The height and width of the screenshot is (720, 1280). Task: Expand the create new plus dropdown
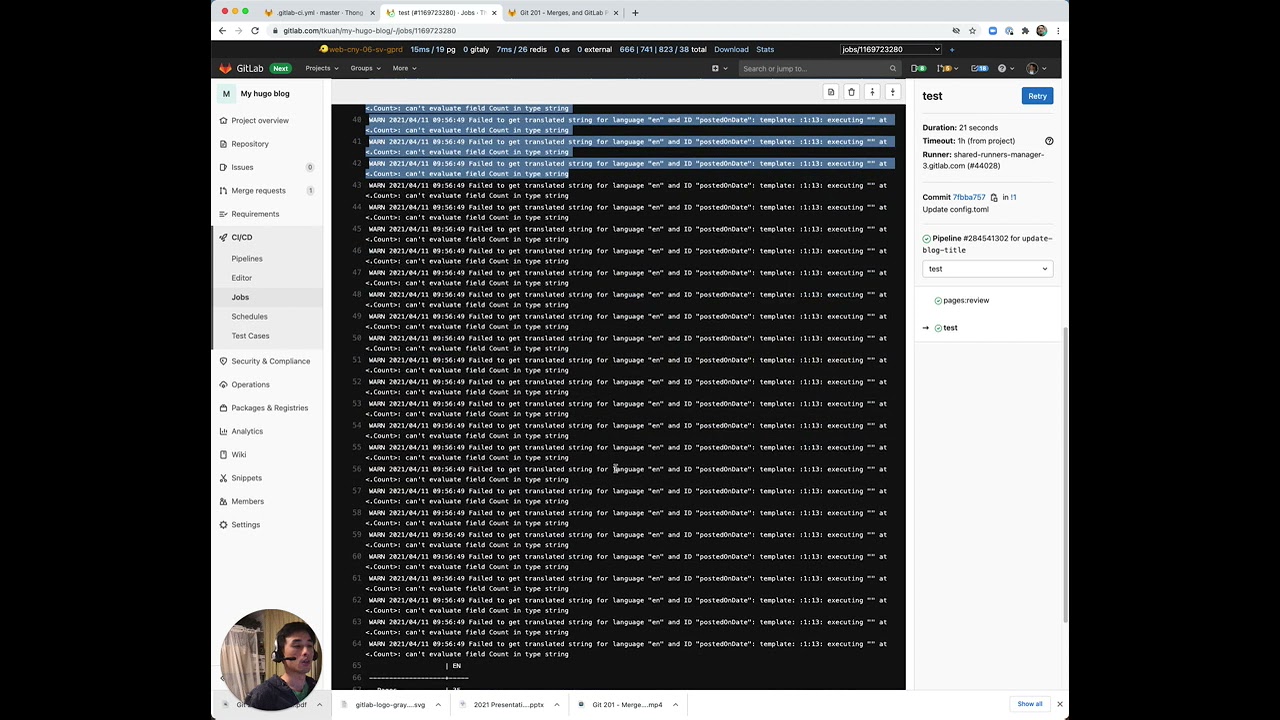click(719, 68)
